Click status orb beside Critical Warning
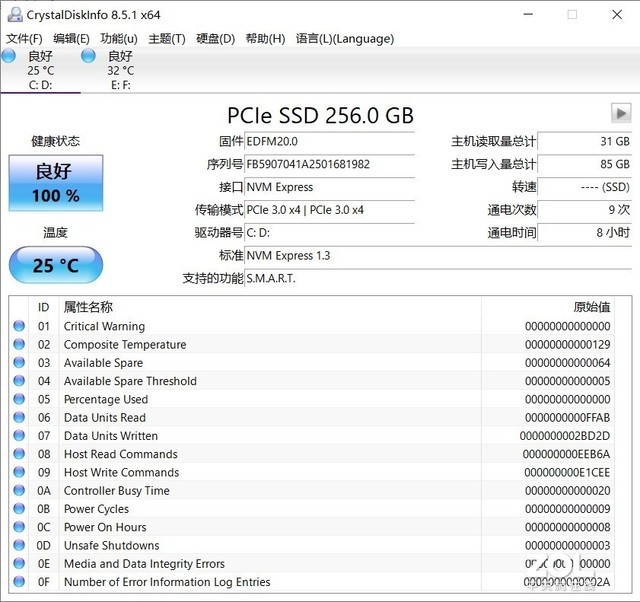Image resolution: width=640 pixels, height=602 pixels. 19,327
